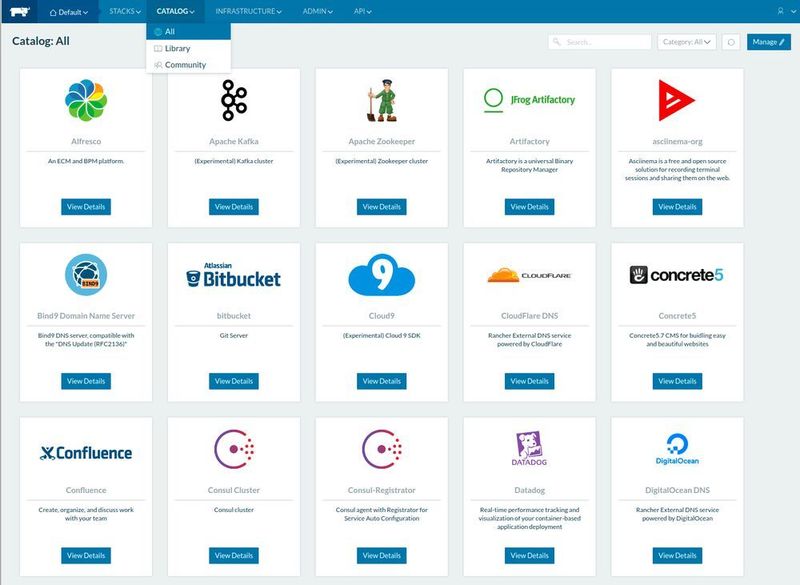View Details for Alfresco
800x585 pixels.
click(86, 207)
